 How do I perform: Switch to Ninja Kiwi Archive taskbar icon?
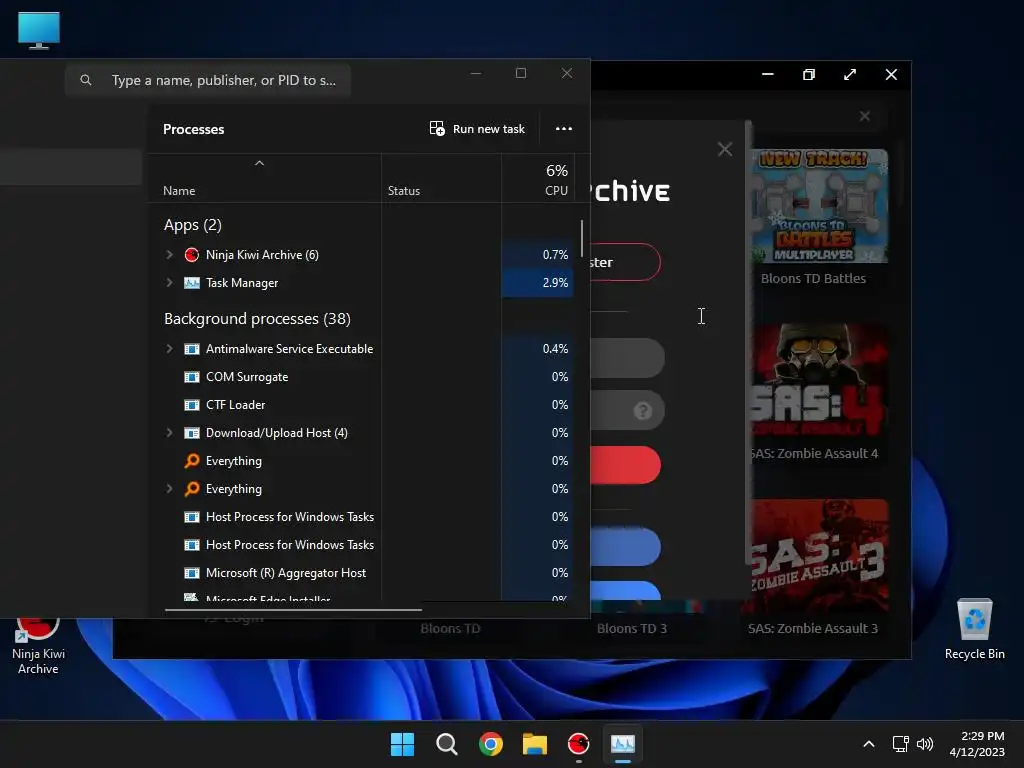click(579, 744)
